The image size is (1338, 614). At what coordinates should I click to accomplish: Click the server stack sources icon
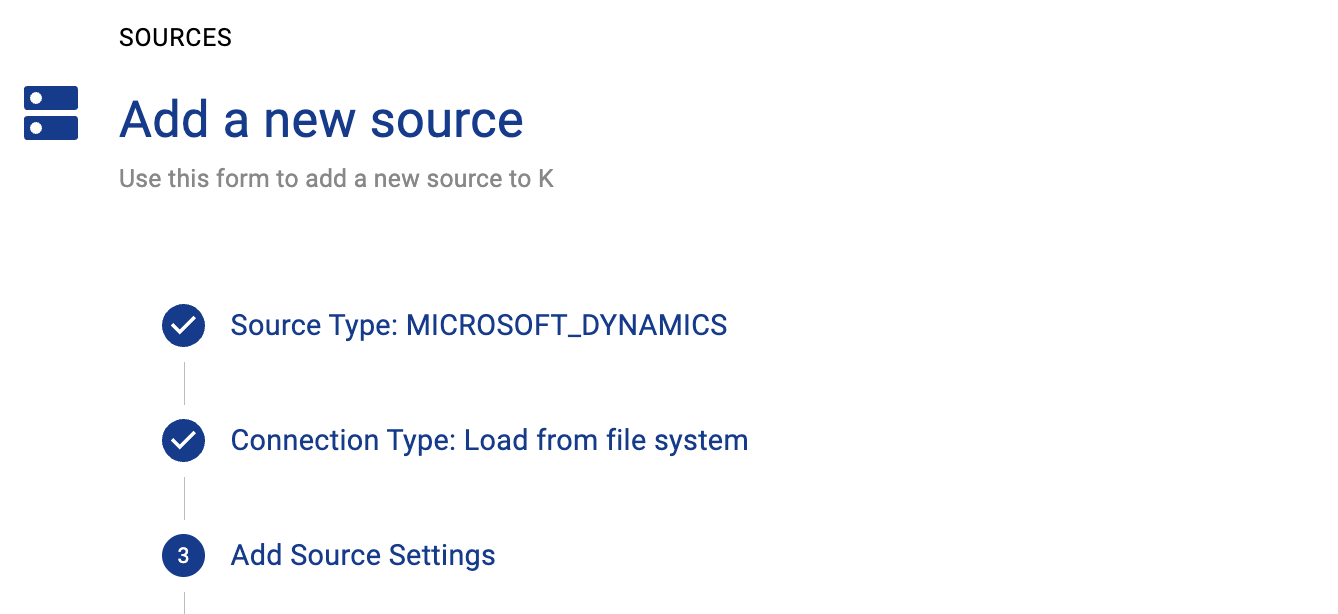click(x=51, y=113)
